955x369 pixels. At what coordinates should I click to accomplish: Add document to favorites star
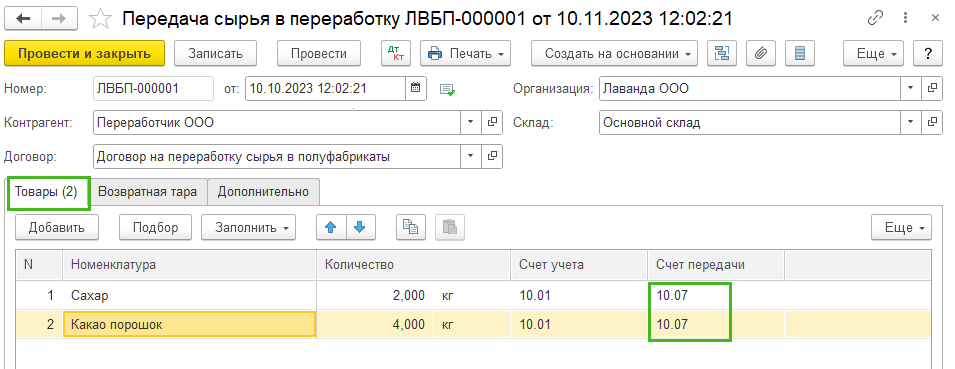point(99,19)
